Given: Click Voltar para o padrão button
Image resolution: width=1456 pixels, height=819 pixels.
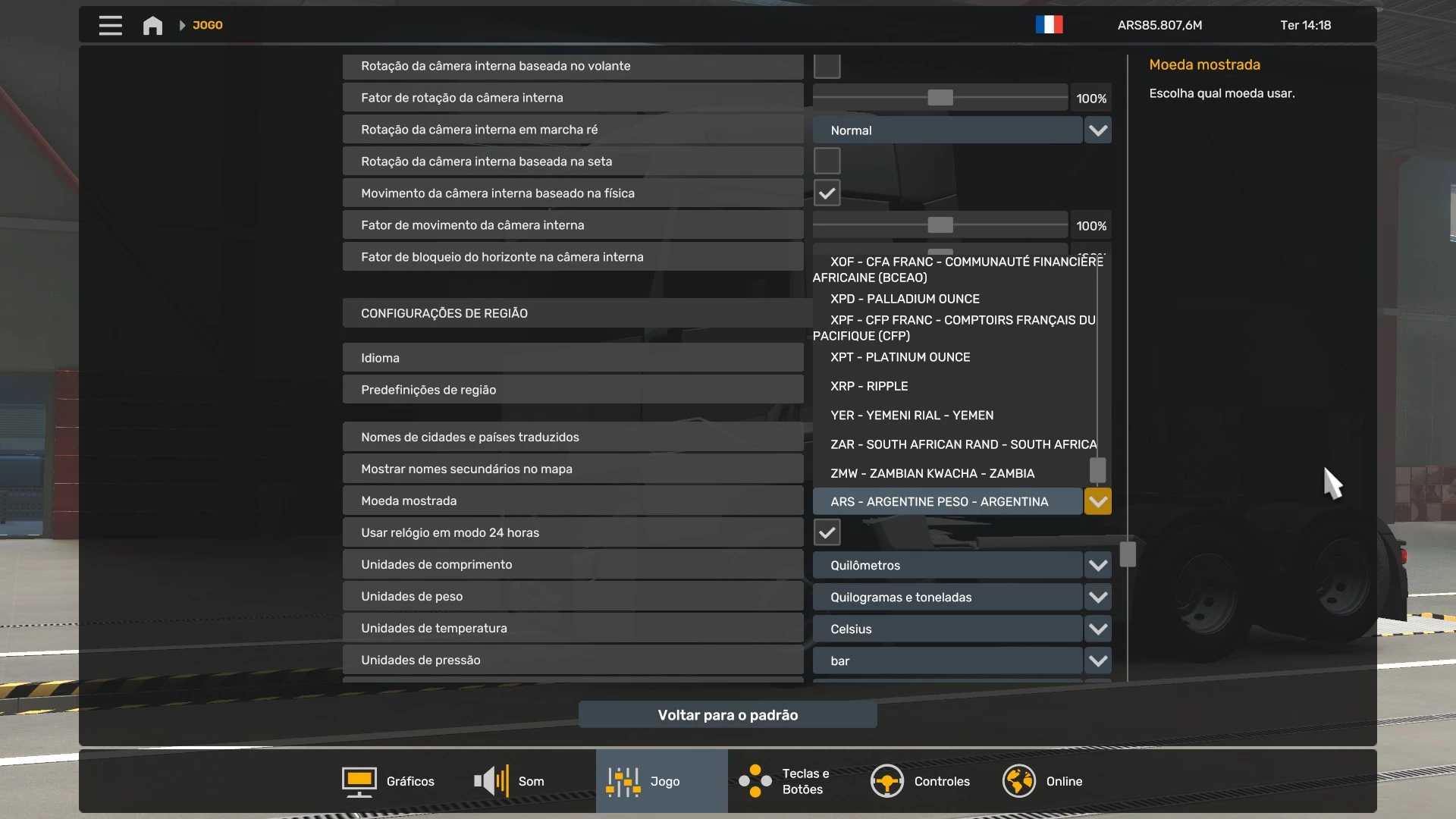Looking at the screenshot, I should (x=727, y=714).
